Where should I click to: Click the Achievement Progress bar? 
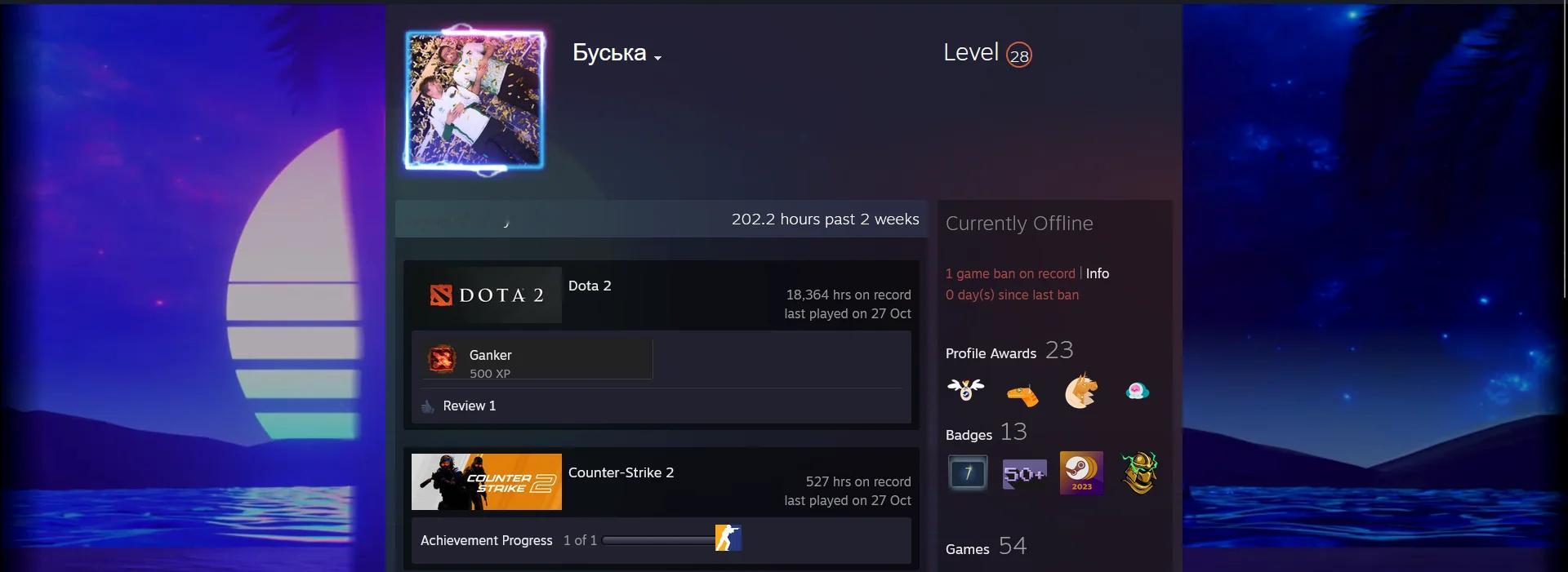[x=658, y=540]
